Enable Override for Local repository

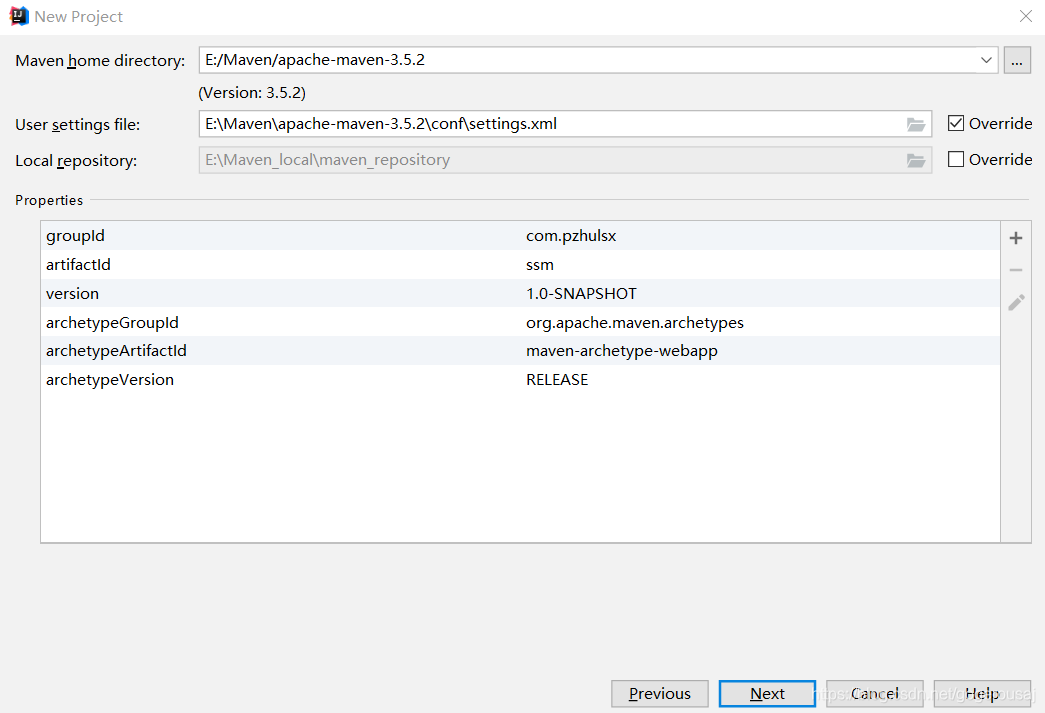click(x=956, y=159)
